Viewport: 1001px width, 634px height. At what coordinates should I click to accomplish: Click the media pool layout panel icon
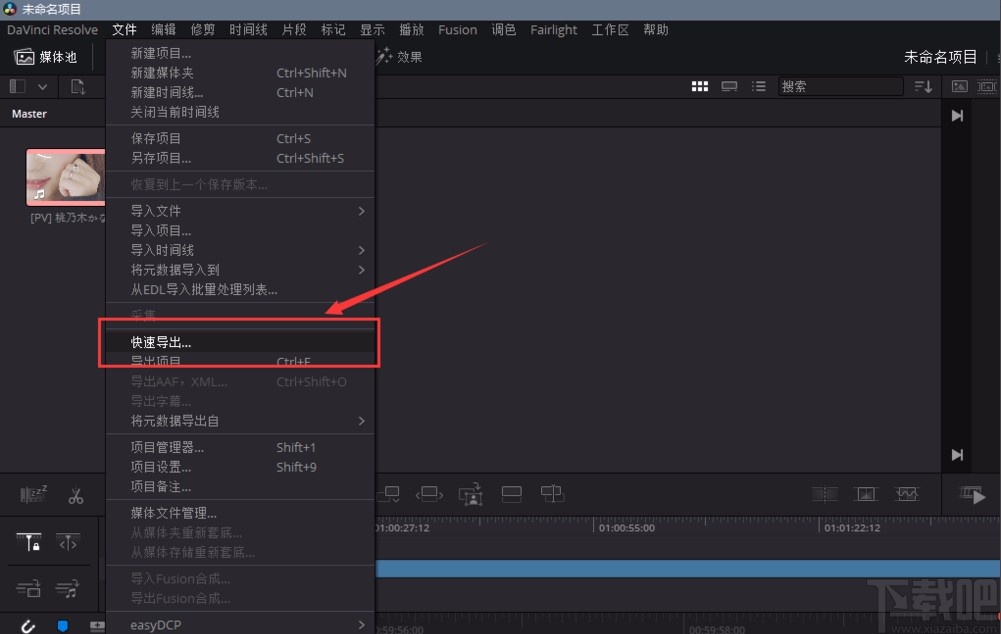click(18, 86)
